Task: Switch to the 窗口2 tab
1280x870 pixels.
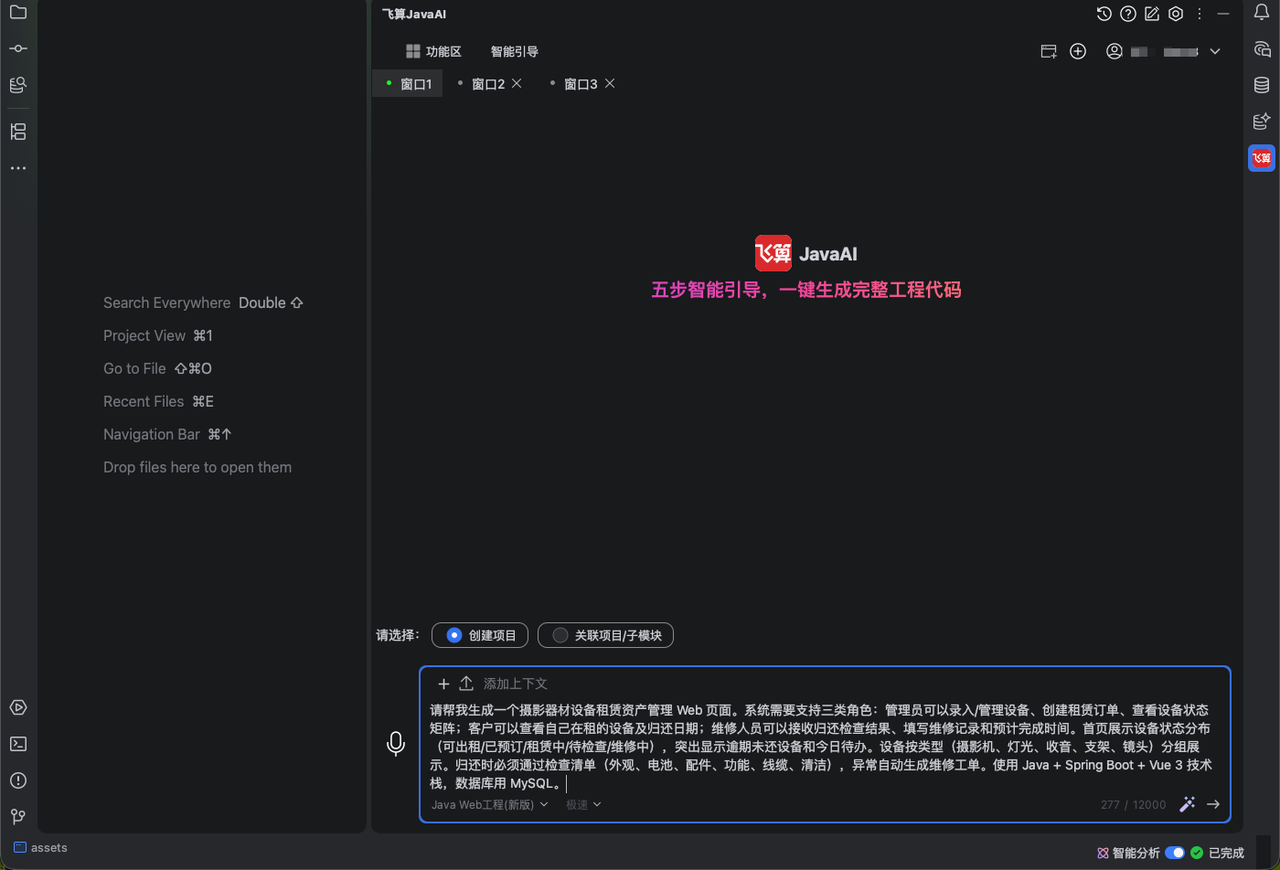Action: tap(488, 84)
